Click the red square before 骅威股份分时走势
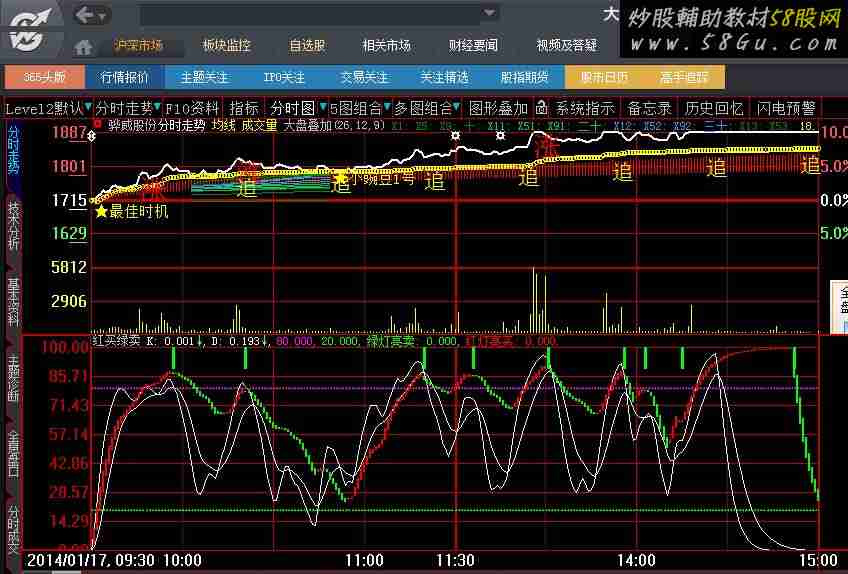The height and width of the screenshot is (574, 848). tap(98, 124)
